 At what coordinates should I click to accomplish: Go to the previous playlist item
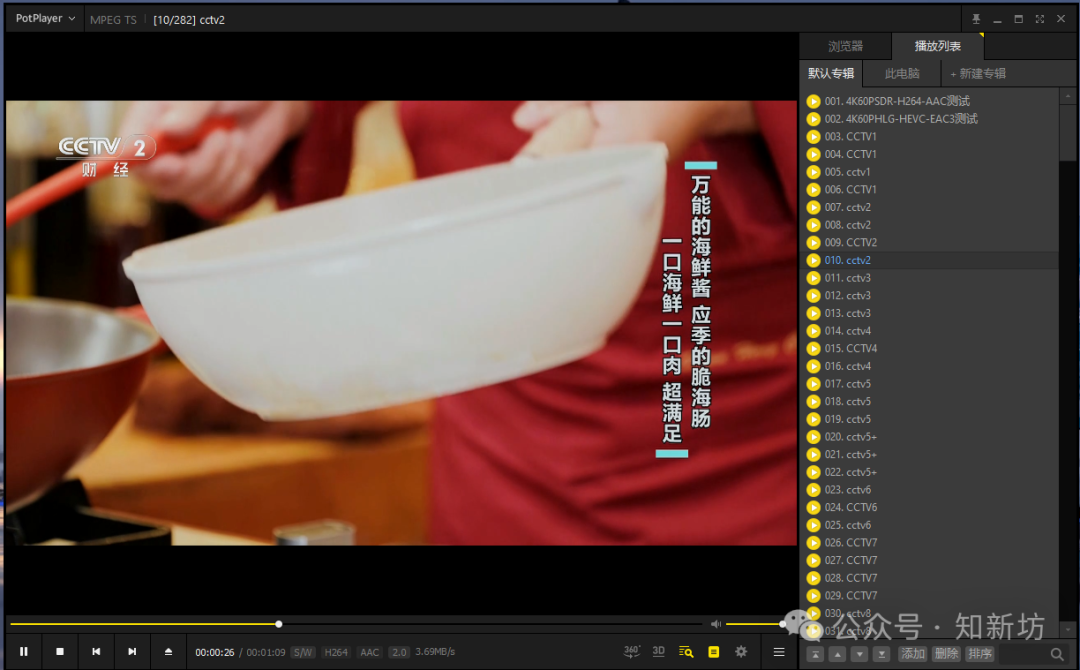pos(96,651)
